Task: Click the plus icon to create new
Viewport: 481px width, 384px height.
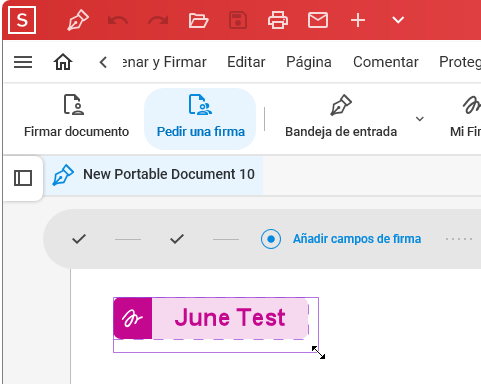Action: [x=358, y=20]
